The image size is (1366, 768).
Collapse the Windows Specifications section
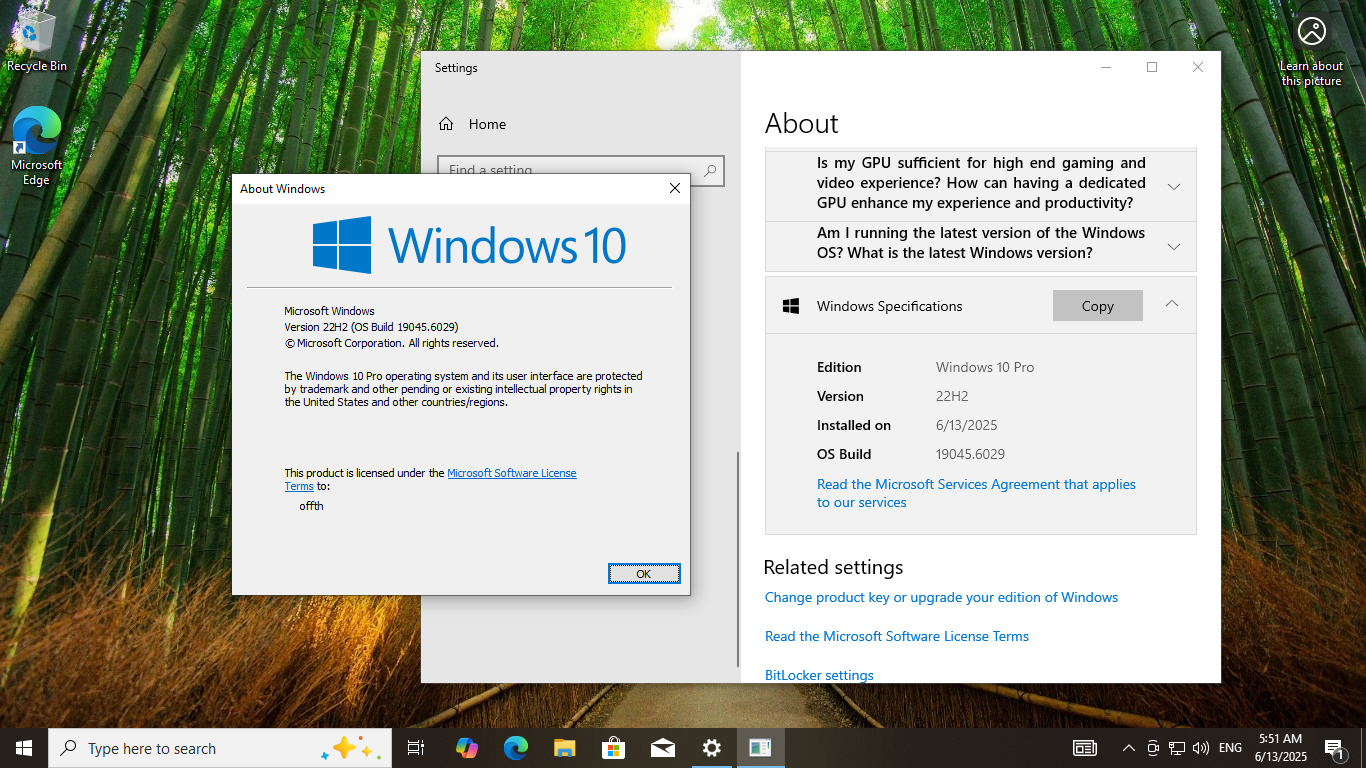[x=1172, y=305]
